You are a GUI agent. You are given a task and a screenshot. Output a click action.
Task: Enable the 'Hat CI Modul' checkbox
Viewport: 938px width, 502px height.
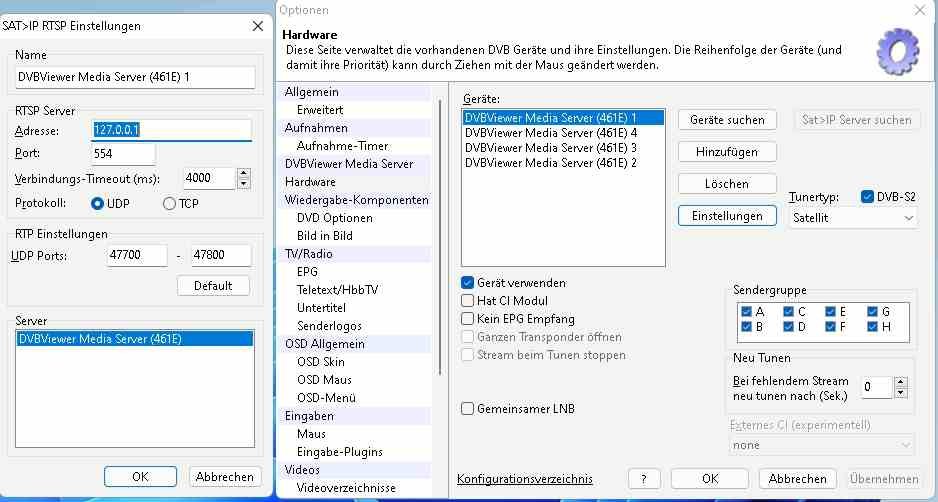pyautogui.click(x=468, y=301)
